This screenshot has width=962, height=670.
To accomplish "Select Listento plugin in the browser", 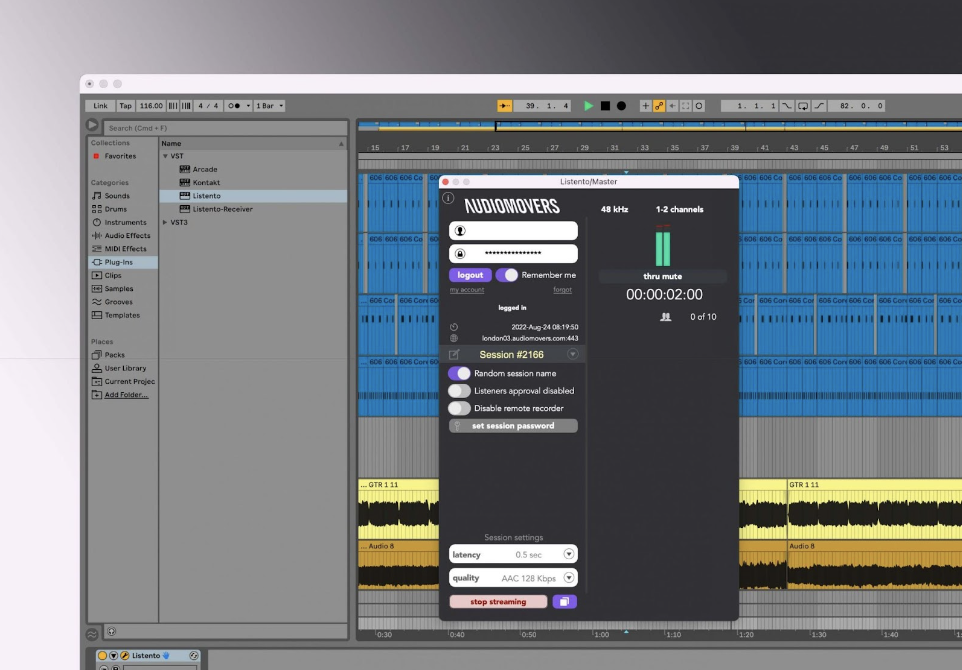I will 253,196.
